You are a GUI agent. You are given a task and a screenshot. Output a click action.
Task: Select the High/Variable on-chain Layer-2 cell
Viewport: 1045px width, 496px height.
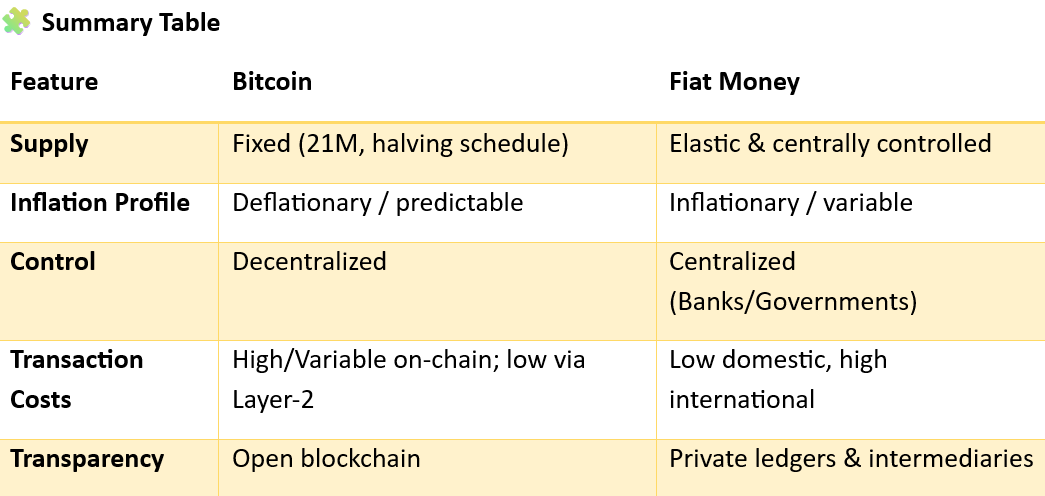(x=408, y=379)
